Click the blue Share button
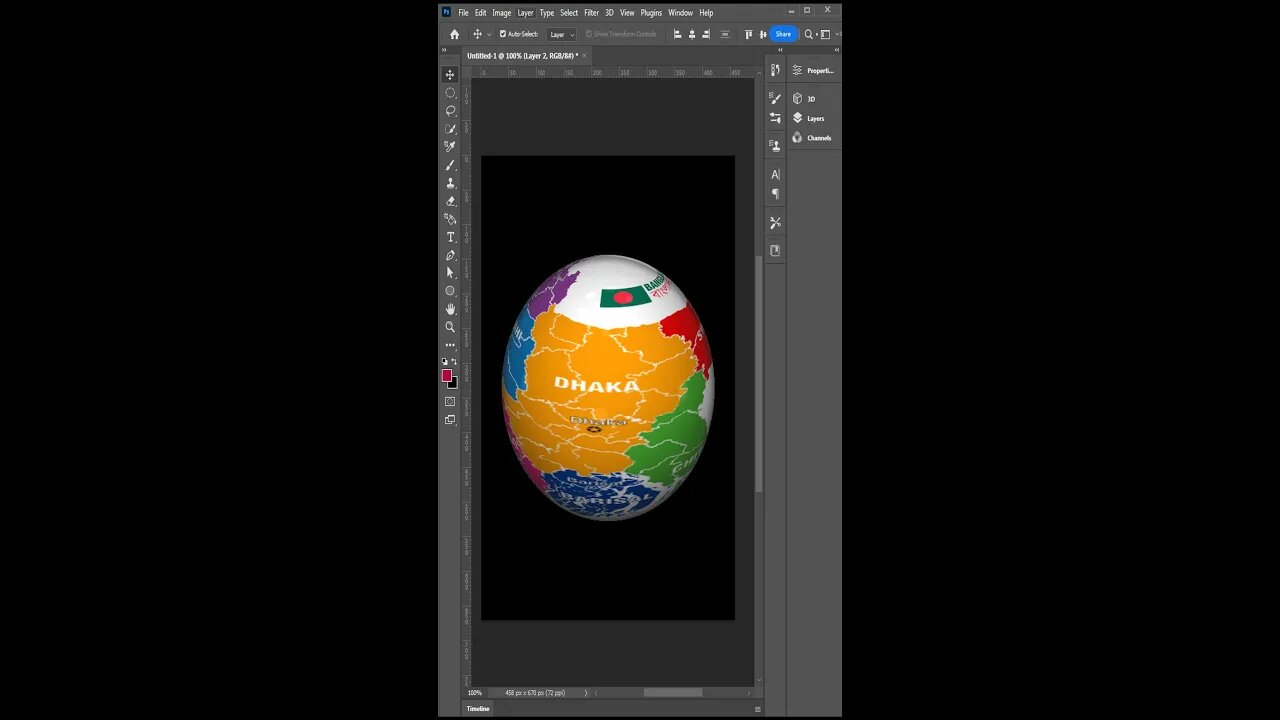This screenshot has width=1280, height=720. (x=783, y=34)
